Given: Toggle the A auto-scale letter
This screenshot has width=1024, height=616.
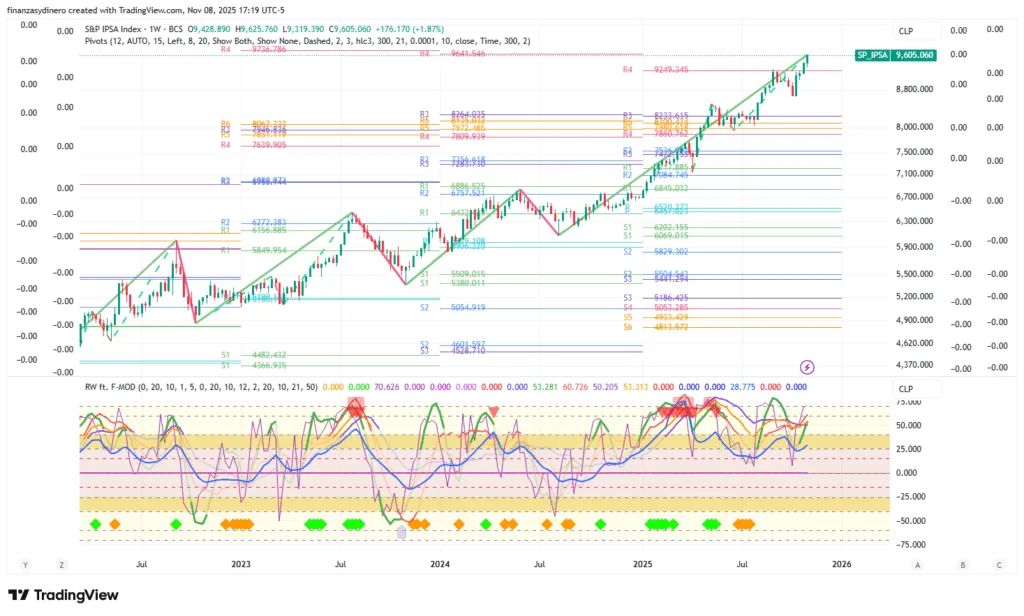Looking at the screenshot, I should tap(917, 565).
